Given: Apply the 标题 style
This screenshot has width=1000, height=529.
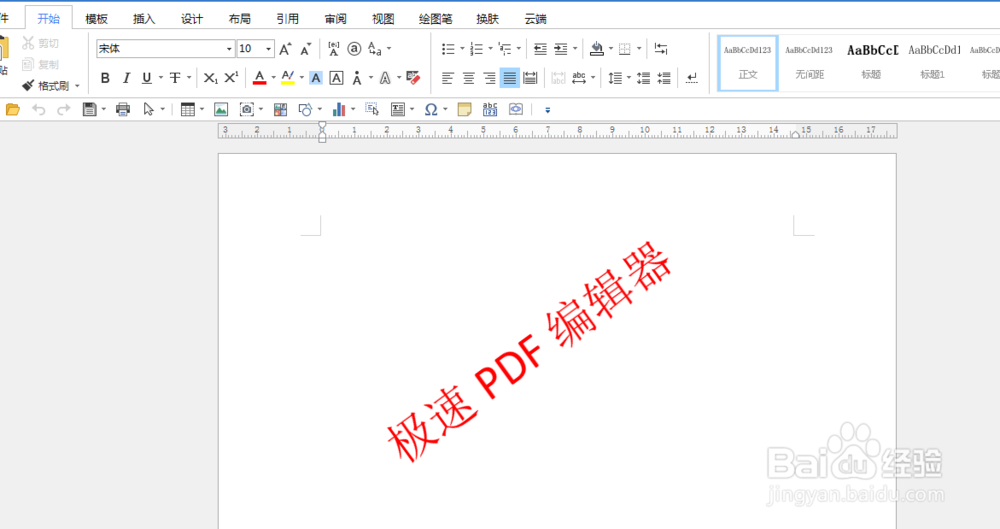Looking at the screenshot, I should (x=871, y=63).
